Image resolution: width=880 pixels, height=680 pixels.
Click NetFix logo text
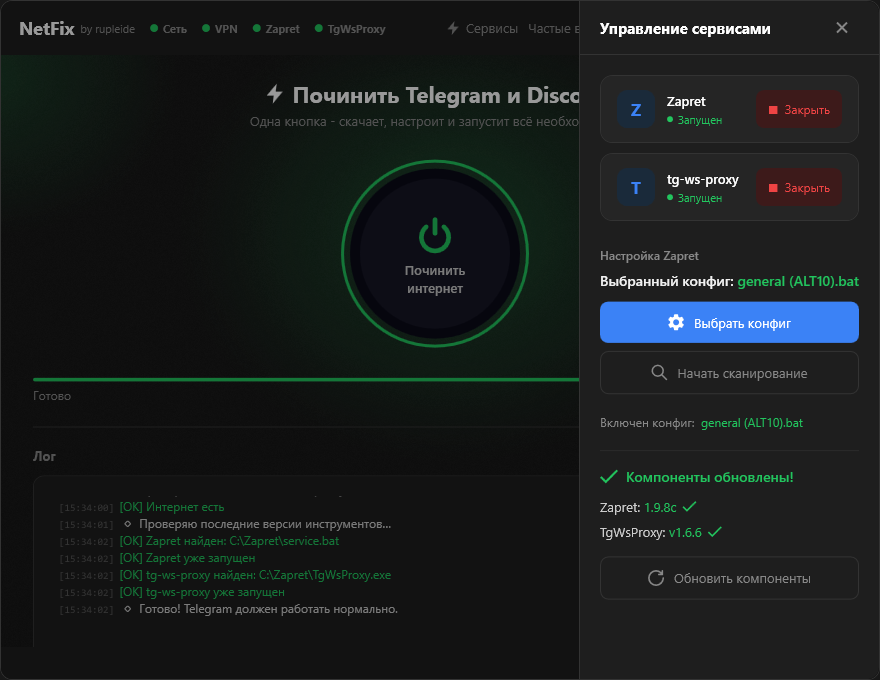click(x=47, y=29)
